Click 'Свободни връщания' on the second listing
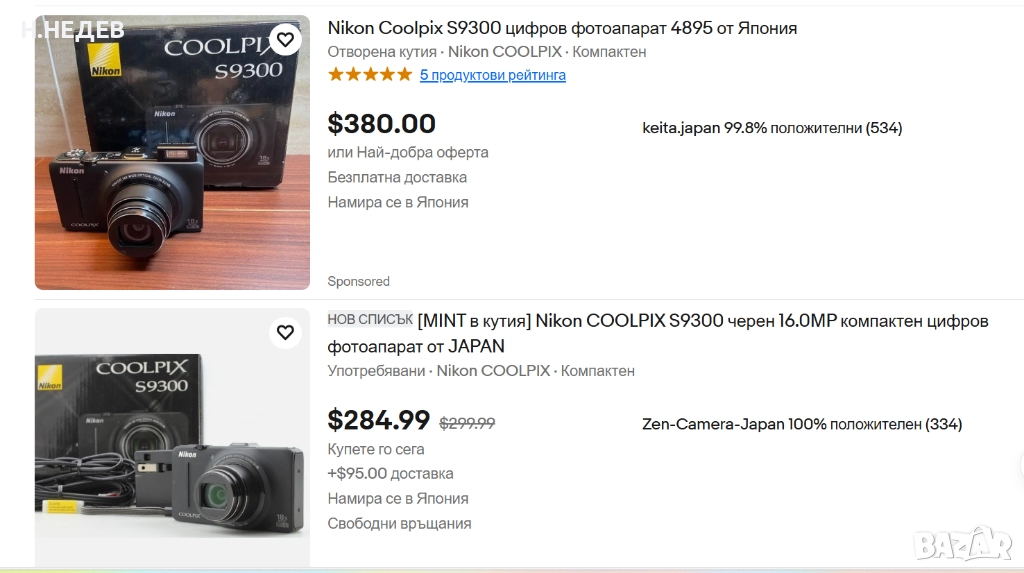1024x573 pixels. click(399, 523)
